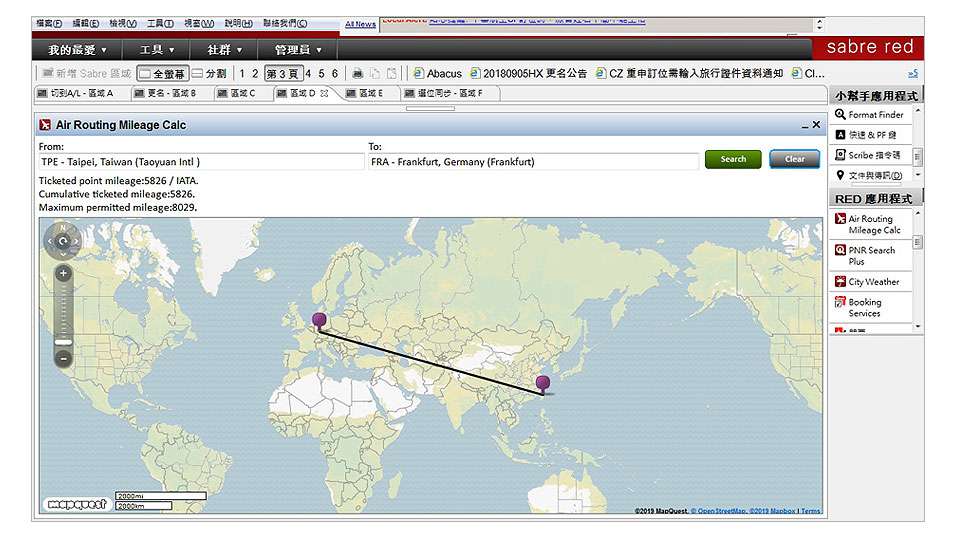Click the map zoom out minus button
The width and height of the screenshot is (953, 538).
63,359
